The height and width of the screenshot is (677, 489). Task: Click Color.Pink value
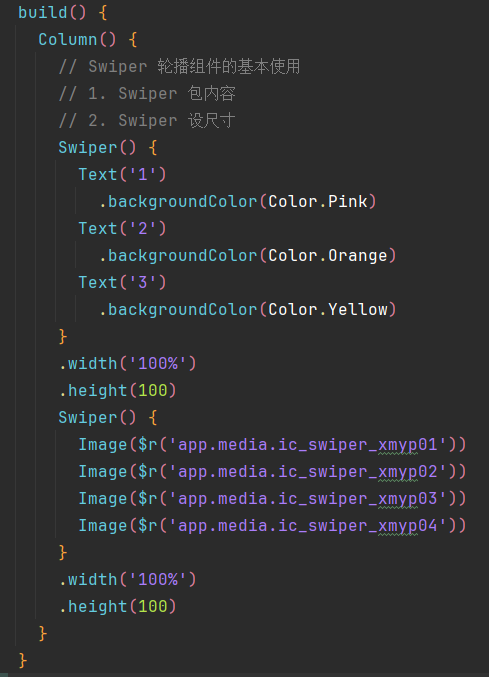[x=318, y=202]
